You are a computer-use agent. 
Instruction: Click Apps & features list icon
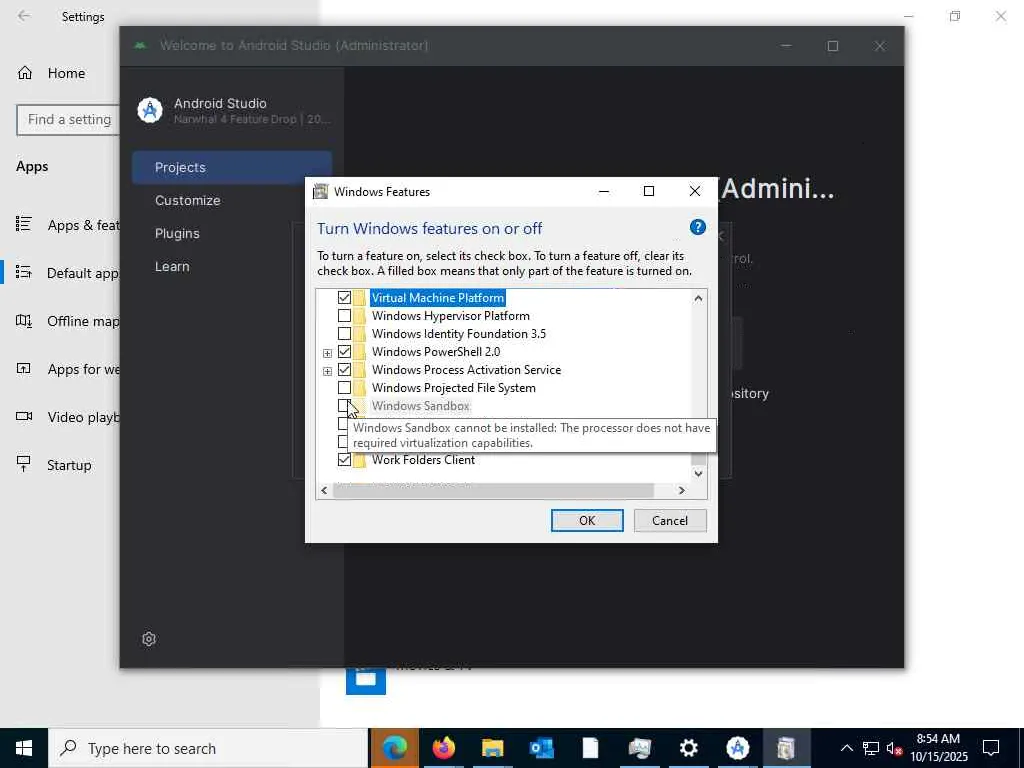tap(24, 225)
